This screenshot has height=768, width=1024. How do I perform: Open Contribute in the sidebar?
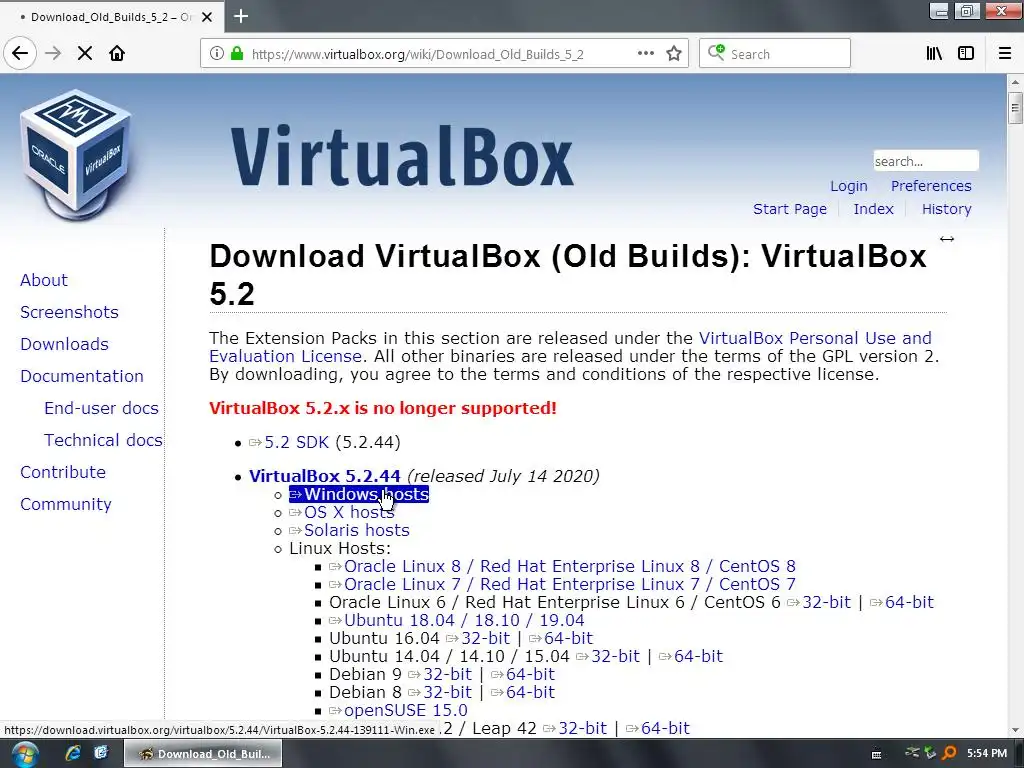(63, 472)
